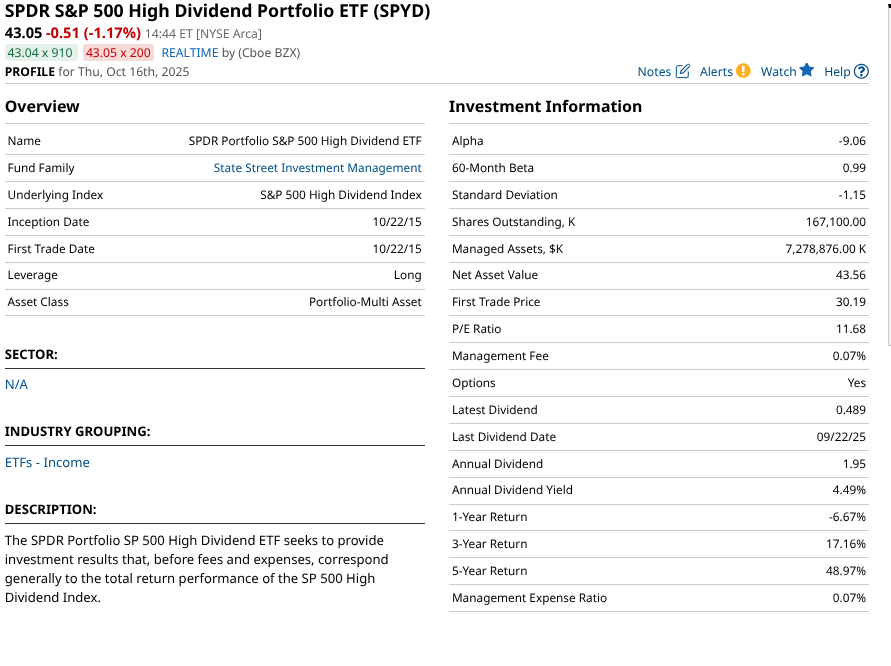Open State Street Investment Management fund family
891x666 pixels.
point(317,168)
